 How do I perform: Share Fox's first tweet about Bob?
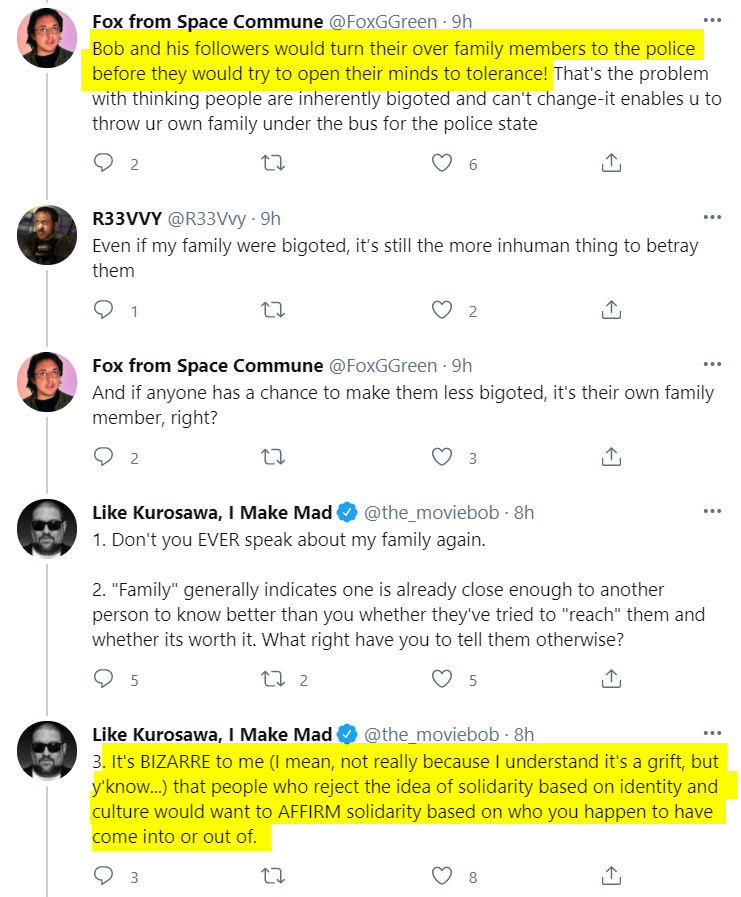pos(612,163)
